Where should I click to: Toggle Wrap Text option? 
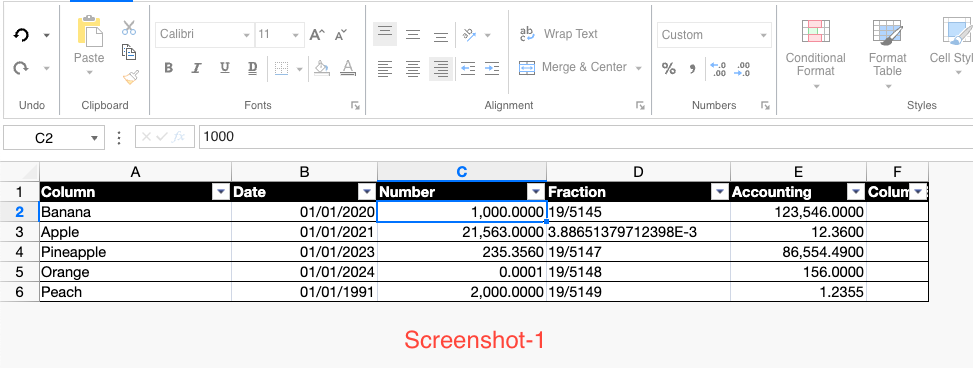click(x=558, y=34)
